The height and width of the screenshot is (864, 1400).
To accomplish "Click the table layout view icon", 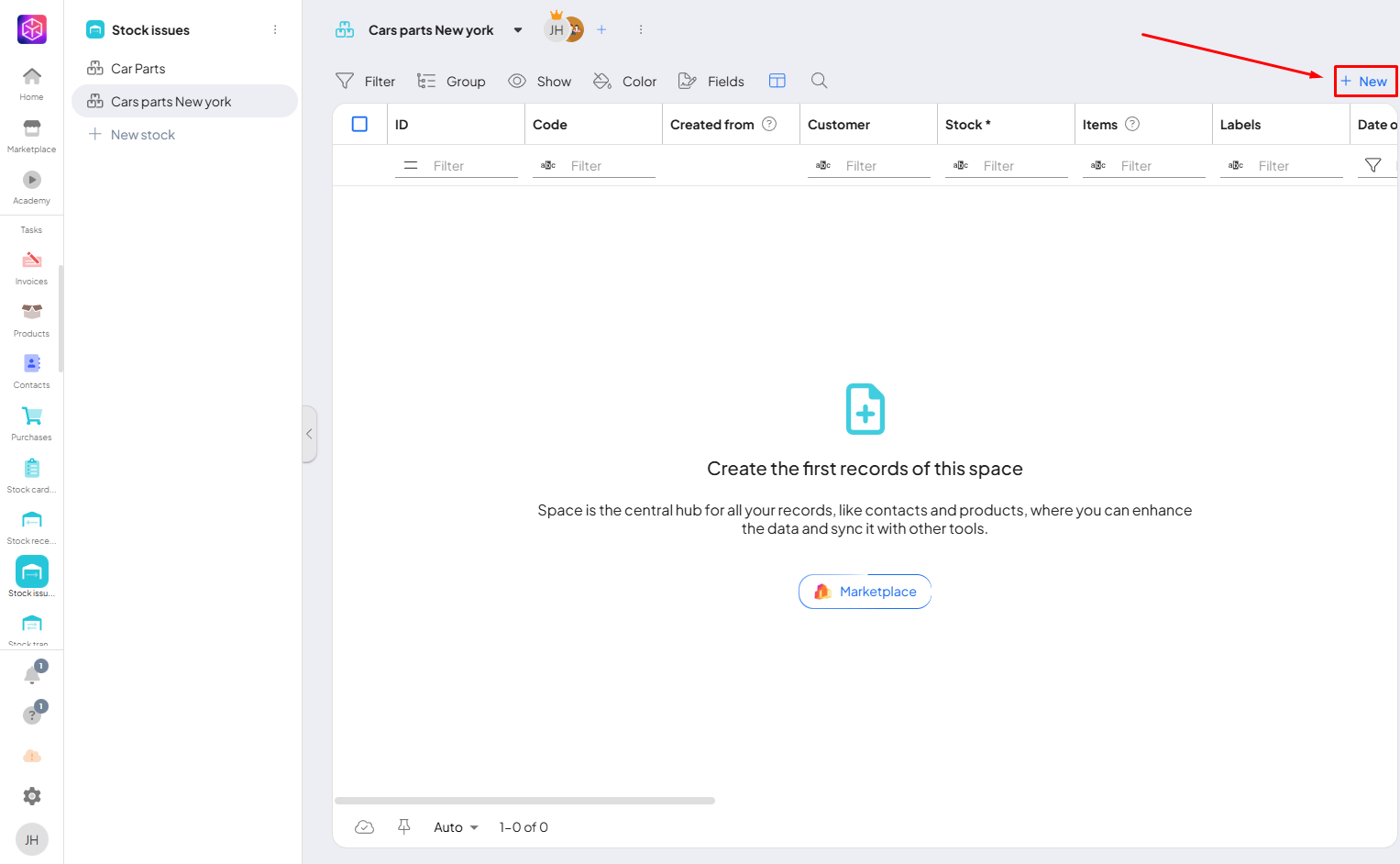I will point(777,81).
